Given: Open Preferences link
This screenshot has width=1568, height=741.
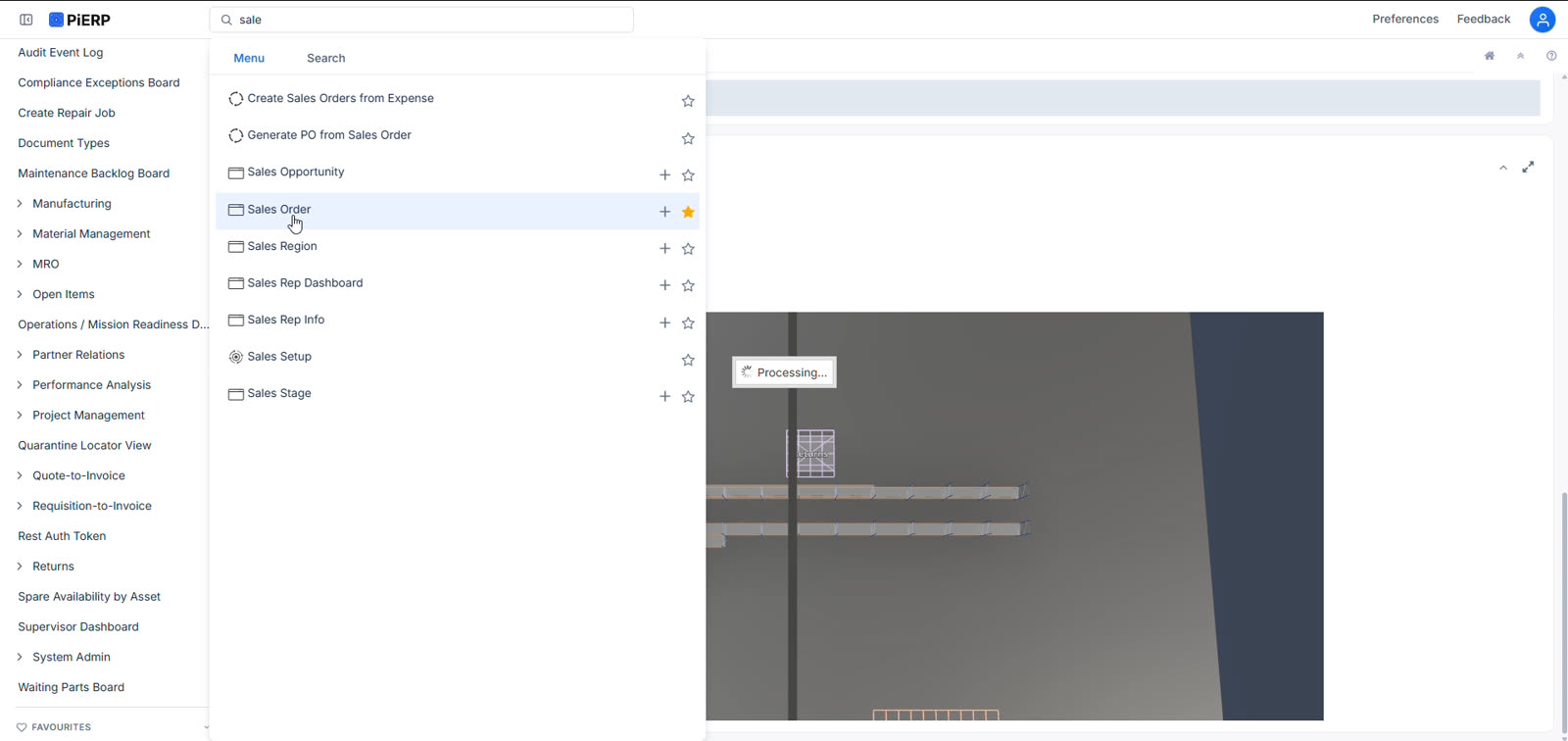Looking at the screenshot, I should coord(1405,19).
